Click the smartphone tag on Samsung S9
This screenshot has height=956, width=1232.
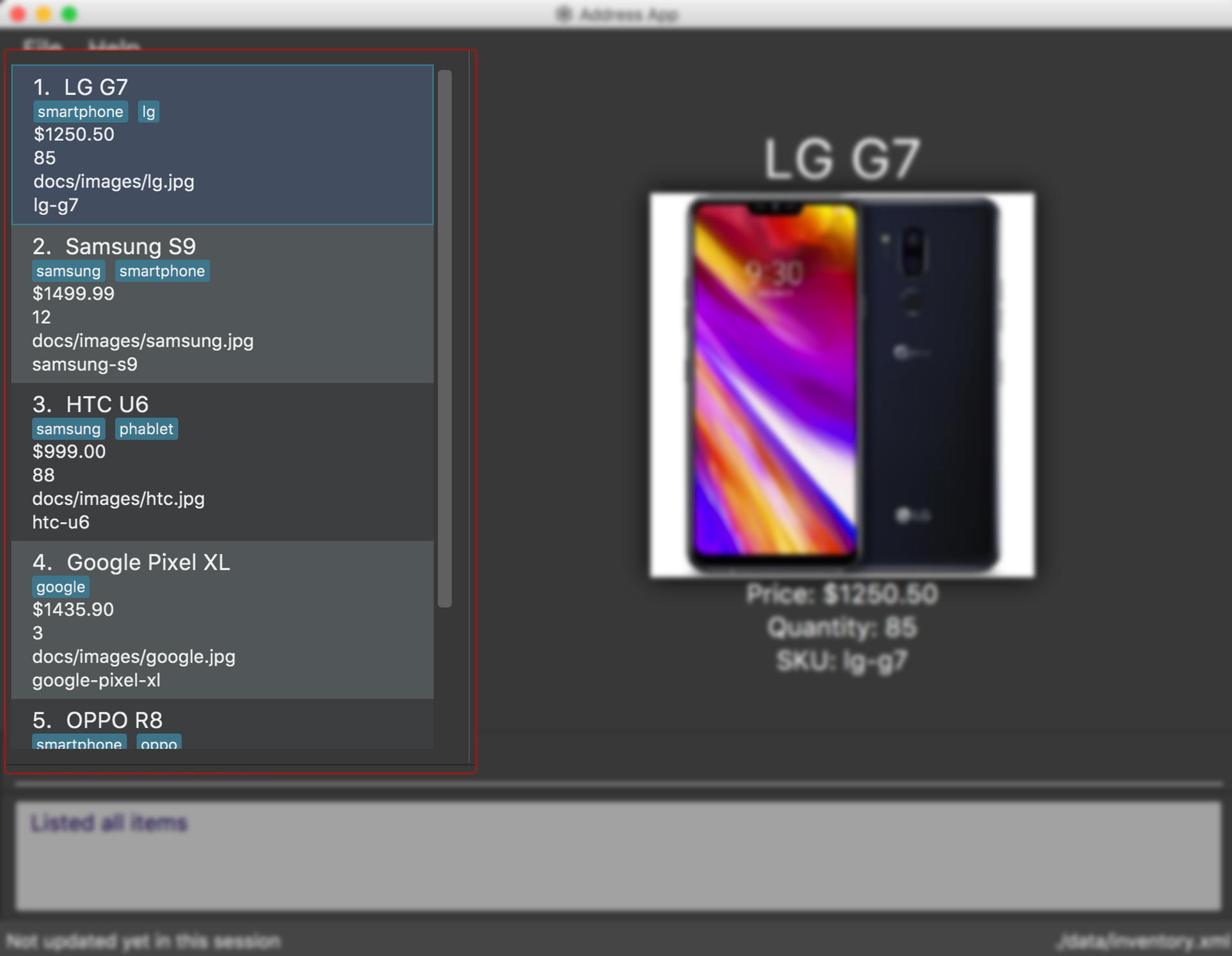point(162,271)
